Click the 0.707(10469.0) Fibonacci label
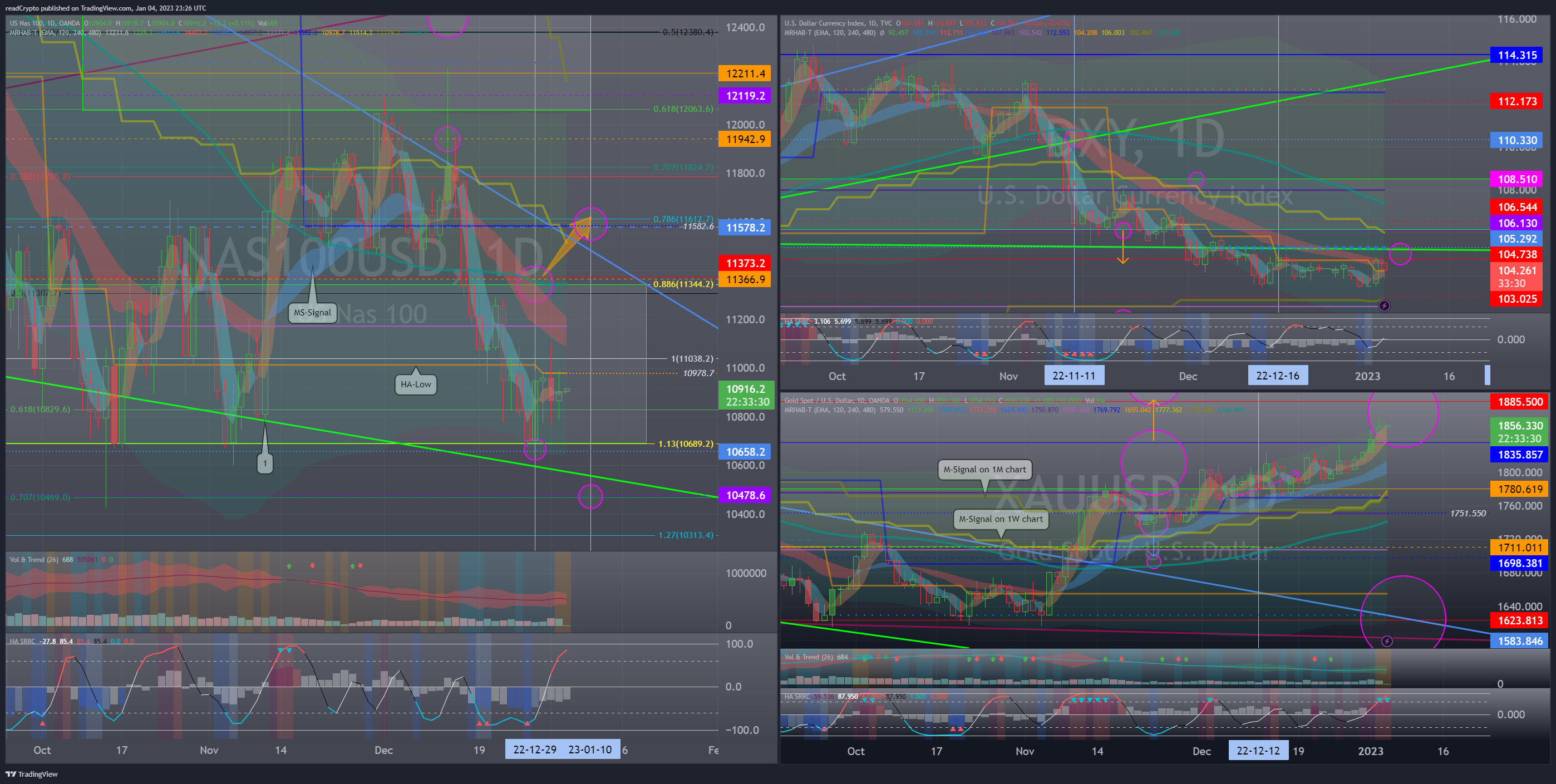 pyautogui.click(x=40, y=497)
